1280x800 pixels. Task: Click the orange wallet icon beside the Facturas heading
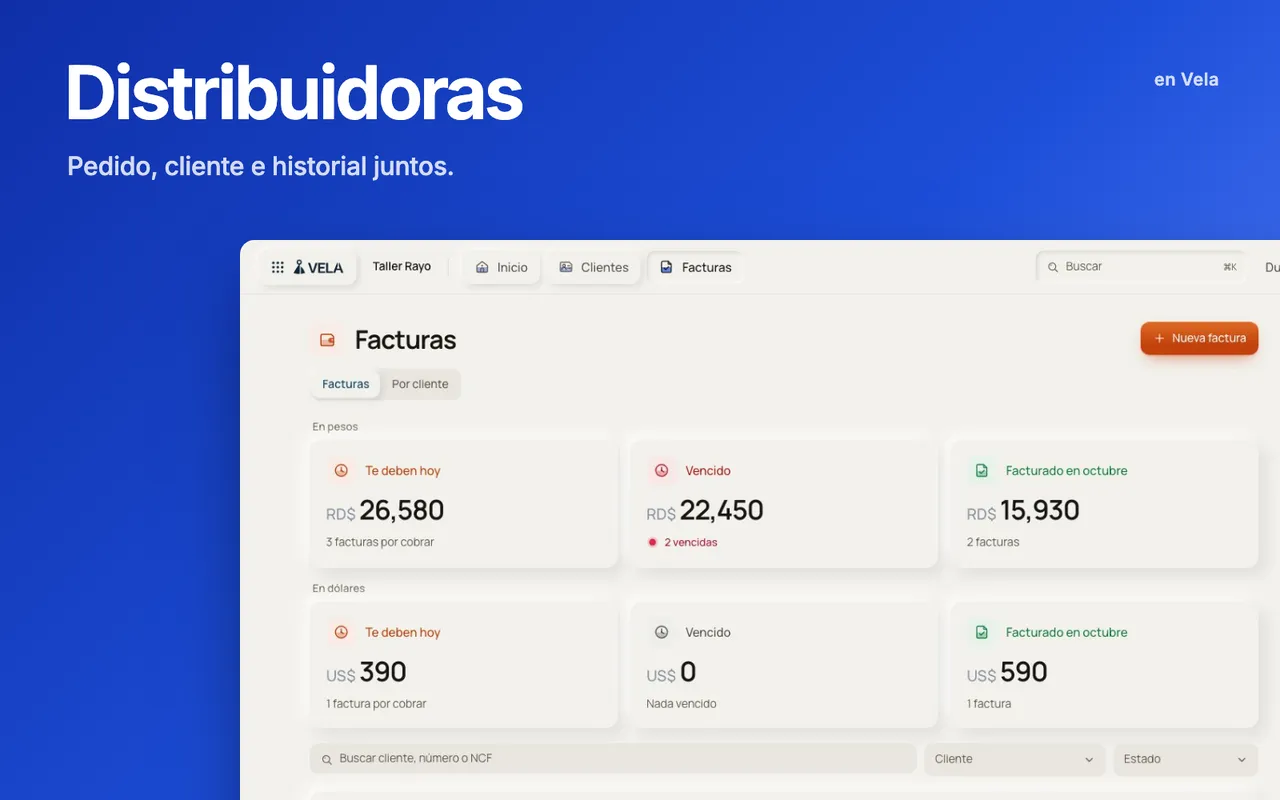(x=327, y=340)
